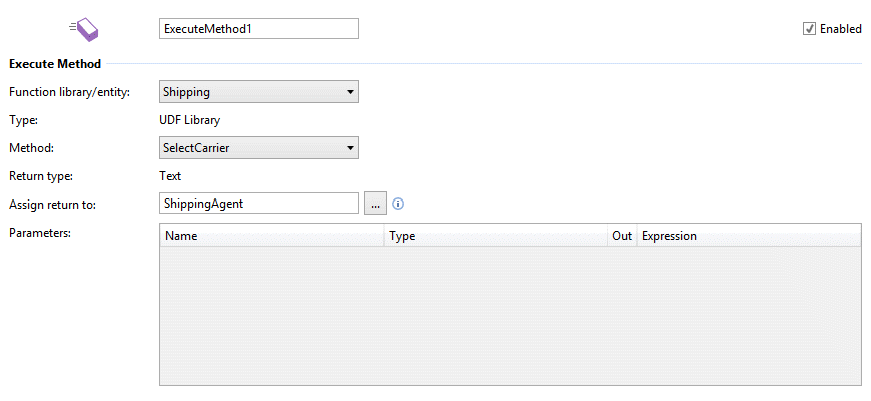This screenshot has width=871, height=401.
Task: Click the Expression column header
Action: click(748, 237)
